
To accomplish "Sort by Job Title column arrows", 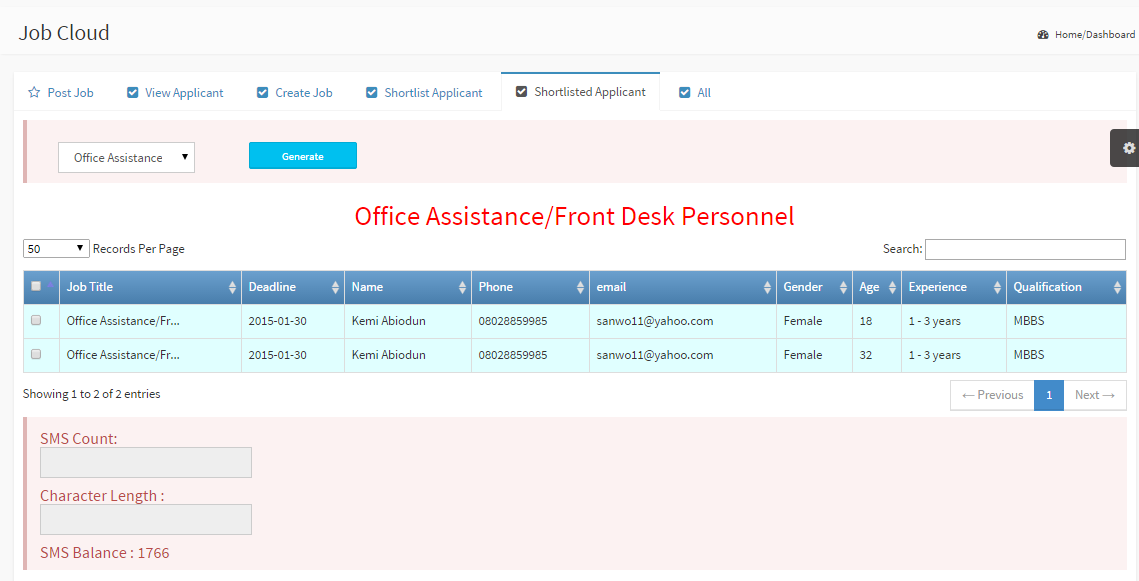I will (x=233, y=288).
